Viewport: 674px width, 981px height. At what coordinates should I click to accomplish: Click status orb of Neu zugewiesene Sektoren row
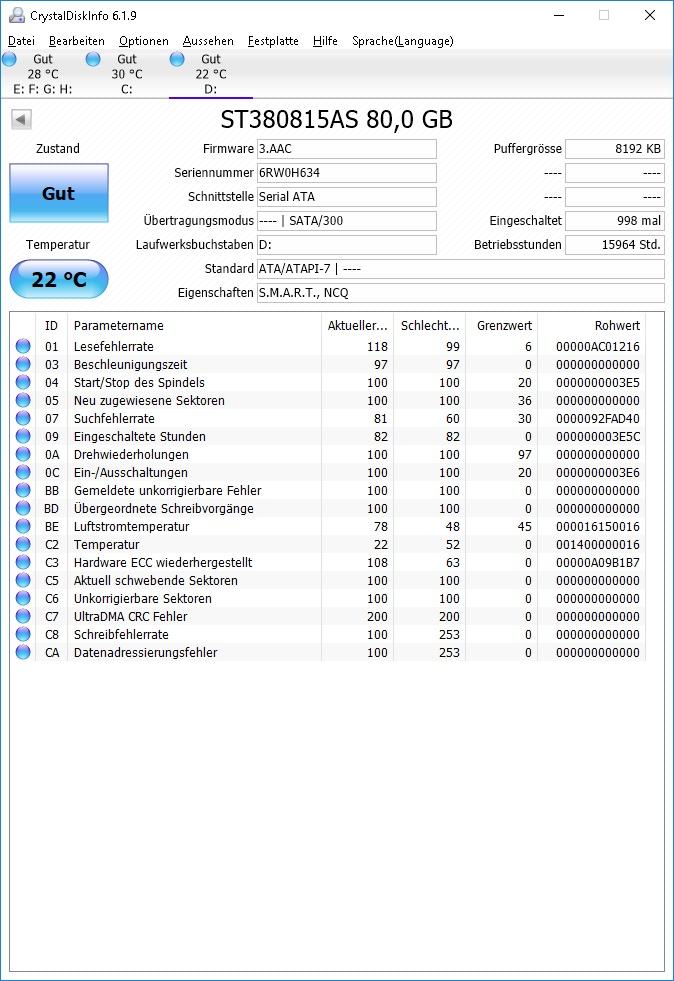23,400
